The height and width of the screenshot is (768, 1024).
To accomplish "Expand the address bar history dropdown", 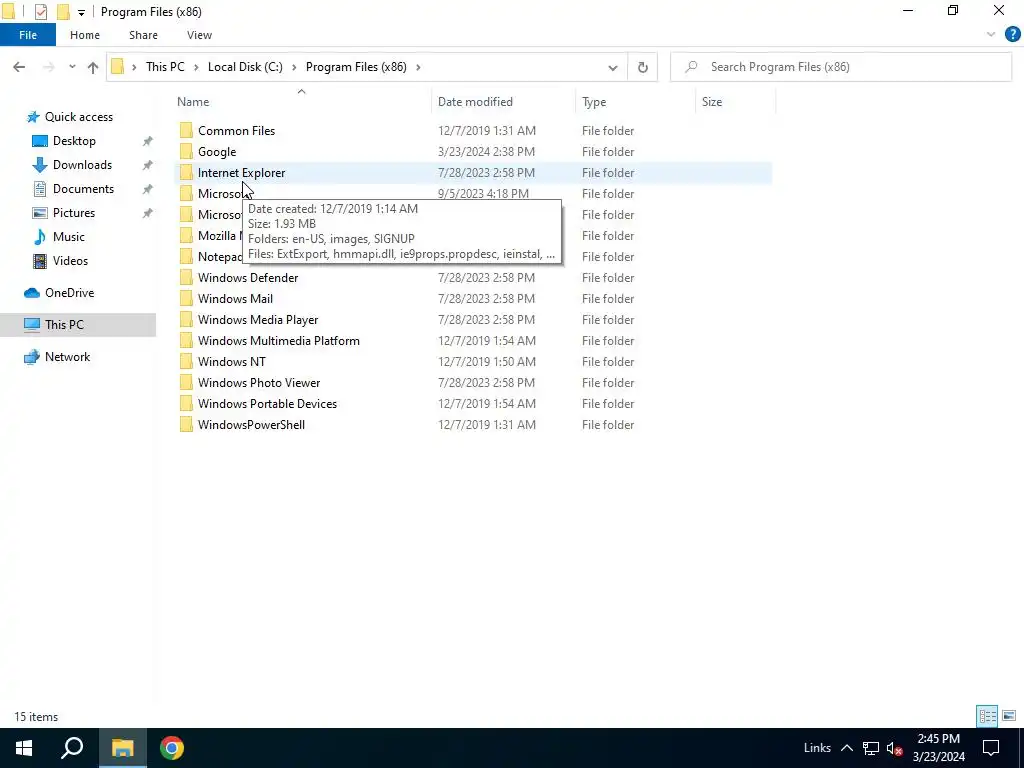I will [x=613, y=67].
